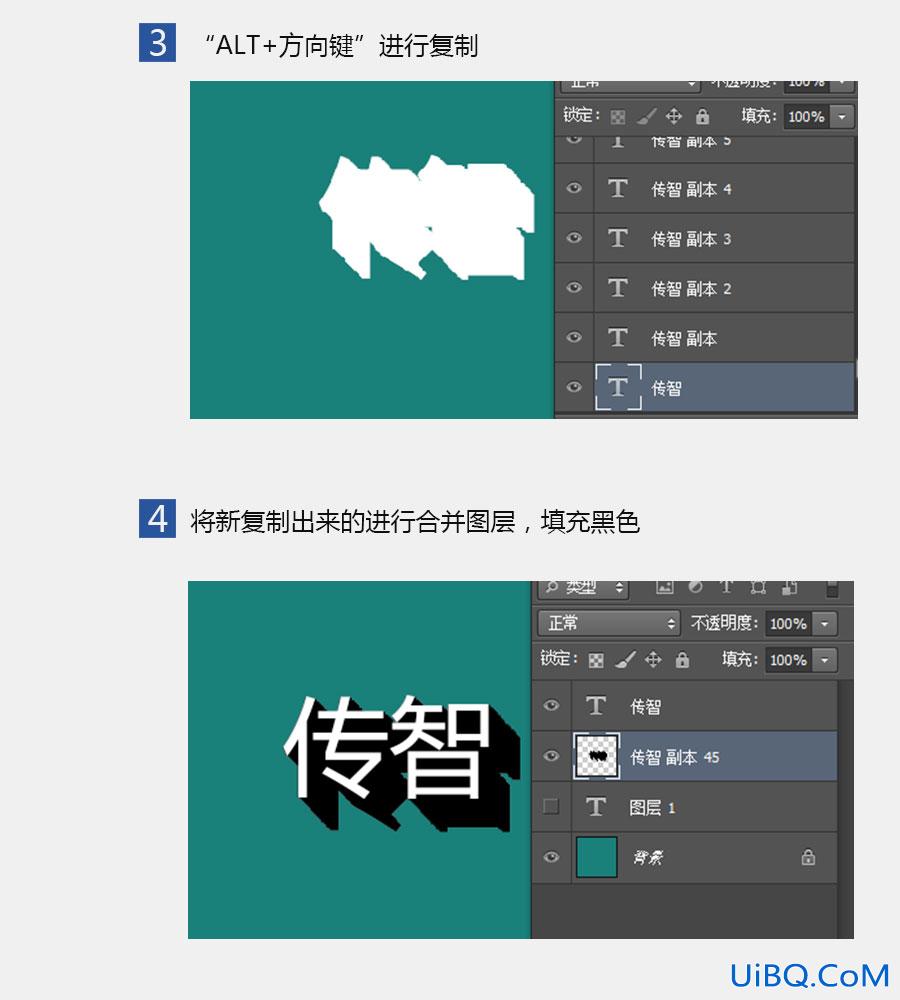Viewport: 900px width, 1000px height.
Task: Hide the 传智 副本 3 layer
Action: pyautogui.click(x=574, y=238)
